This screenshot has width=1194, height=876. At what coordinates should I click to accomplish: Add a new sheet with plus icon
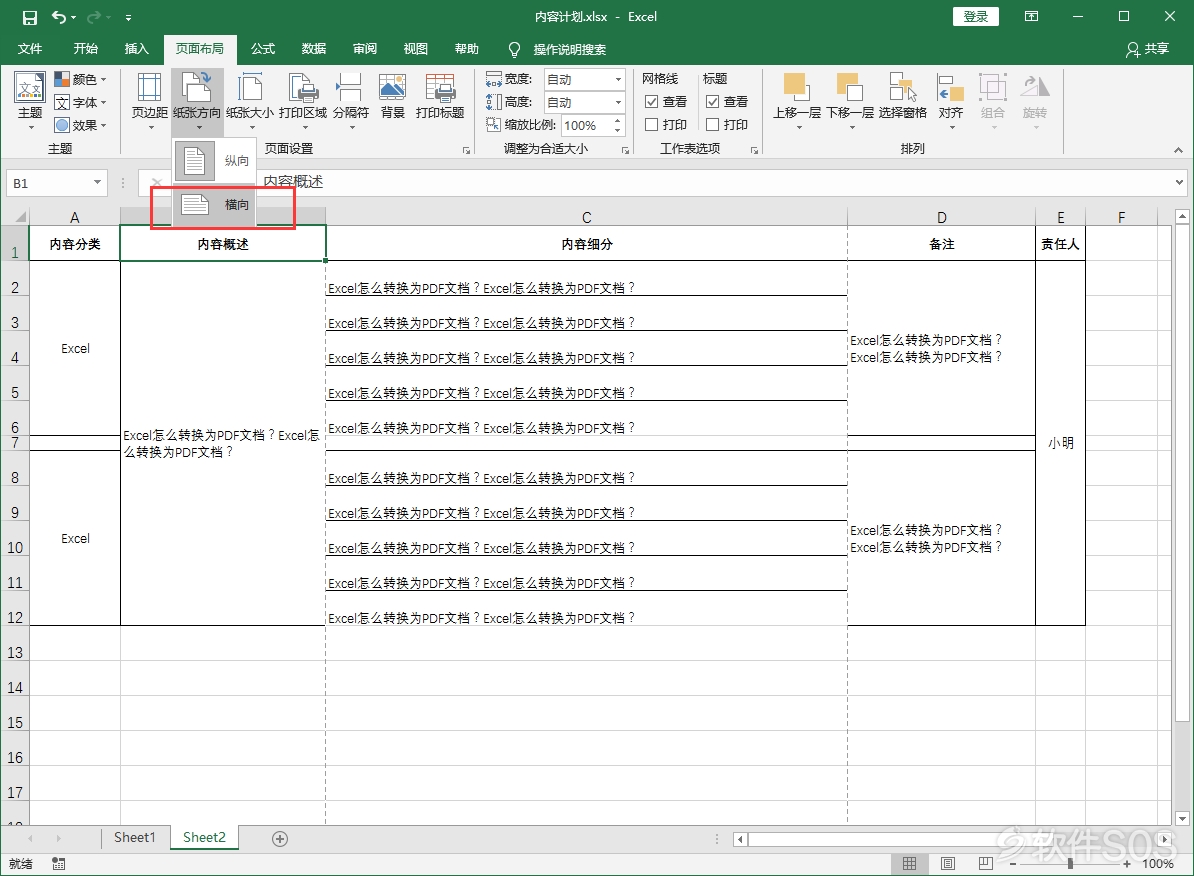280,839
